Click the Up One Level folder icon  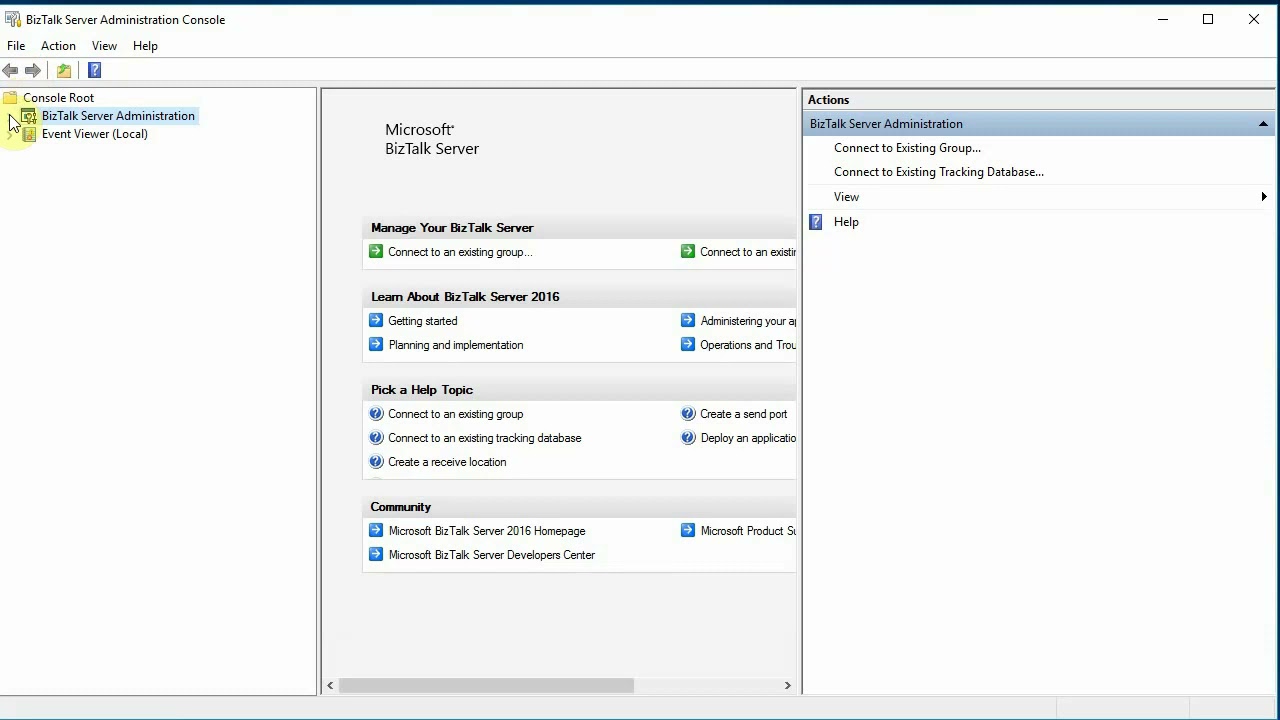point(64,70)
